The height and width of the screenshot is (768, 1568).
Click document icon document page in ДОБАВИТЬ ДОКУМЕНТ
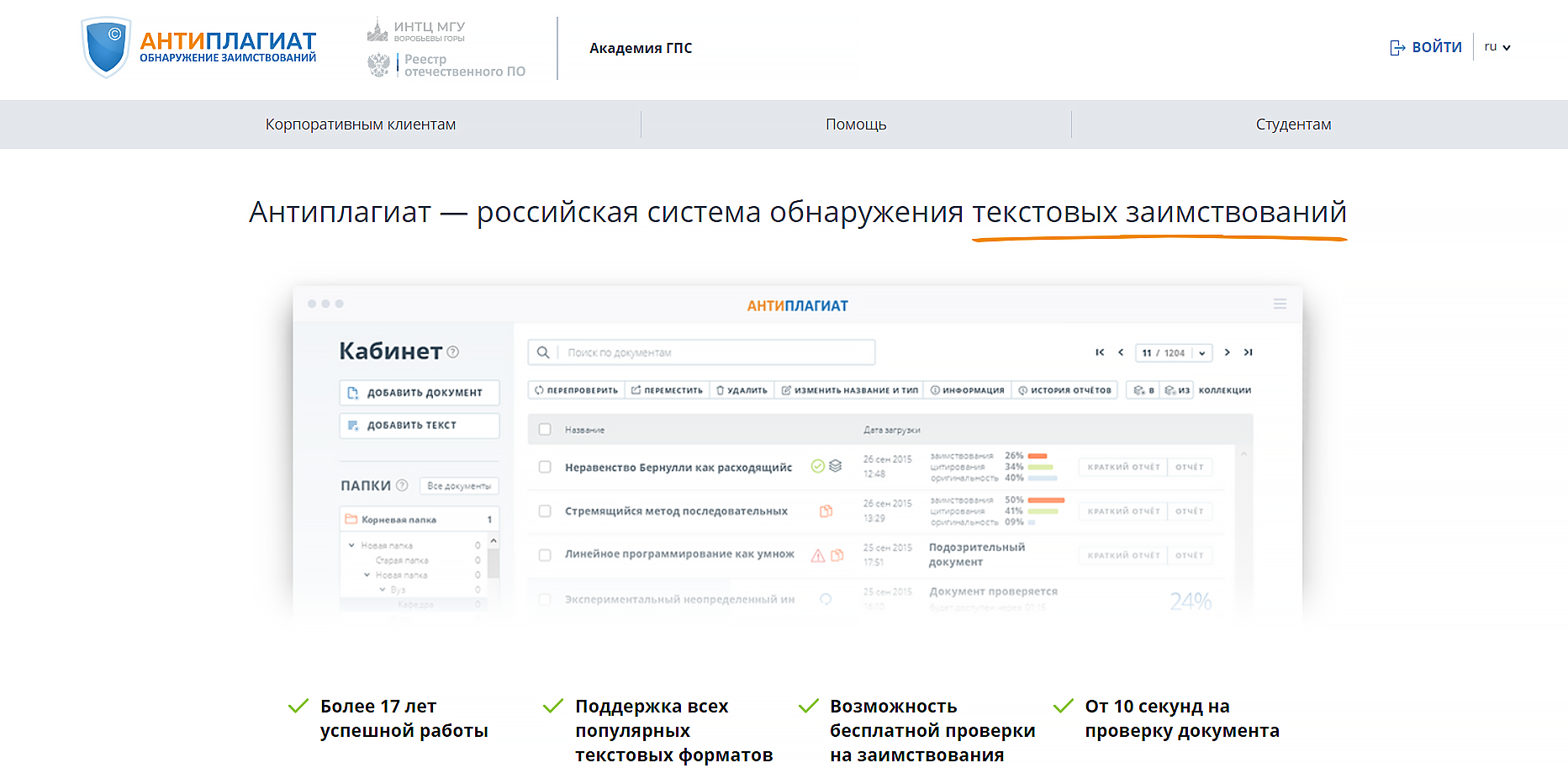pos(354,393)
